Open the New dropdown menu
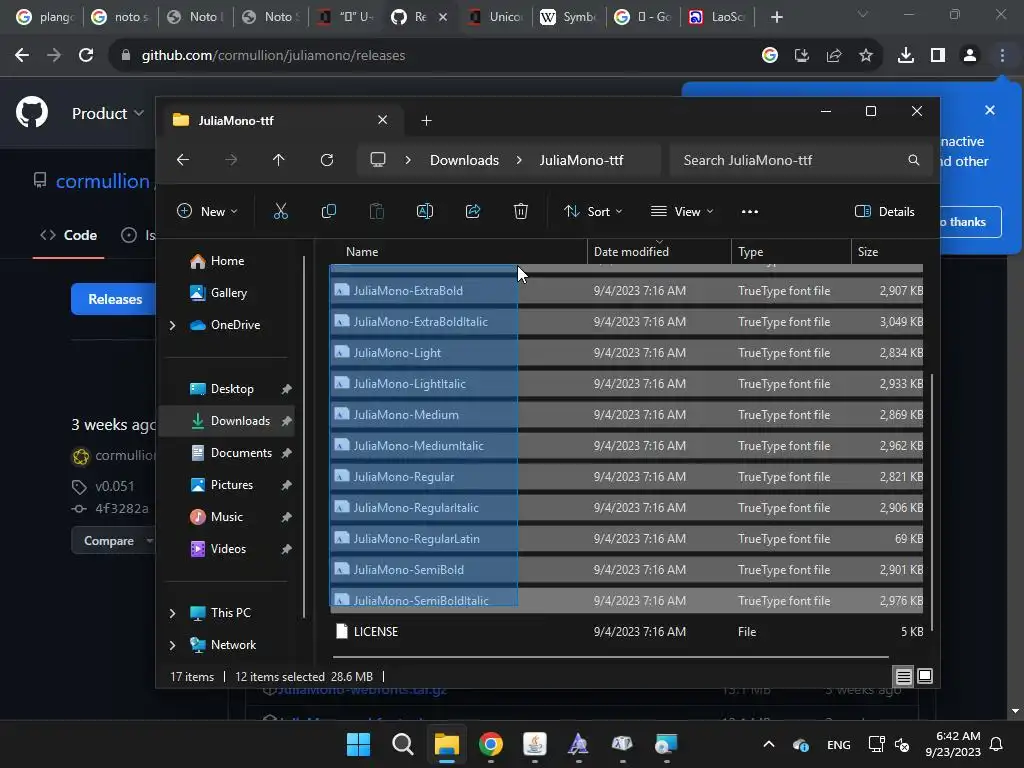 click(207, 212)
